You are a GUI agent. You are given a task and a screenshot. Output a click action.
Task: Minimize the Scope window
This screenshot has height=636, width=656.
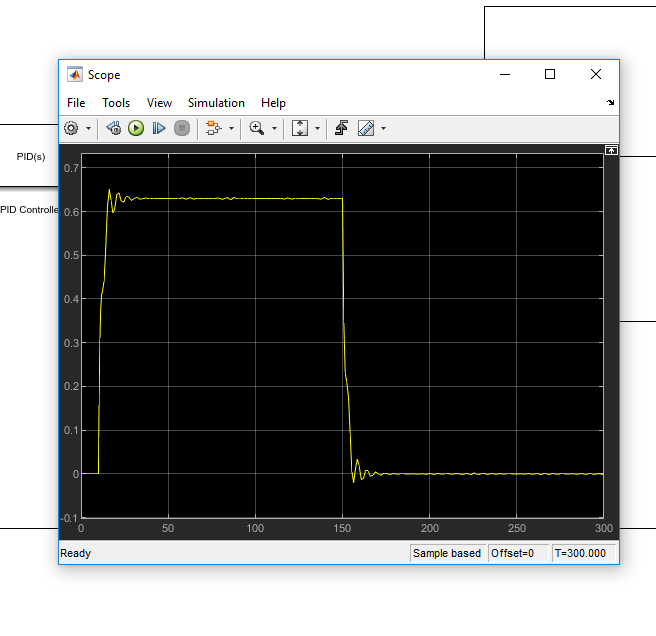click(x=505, y=74)
